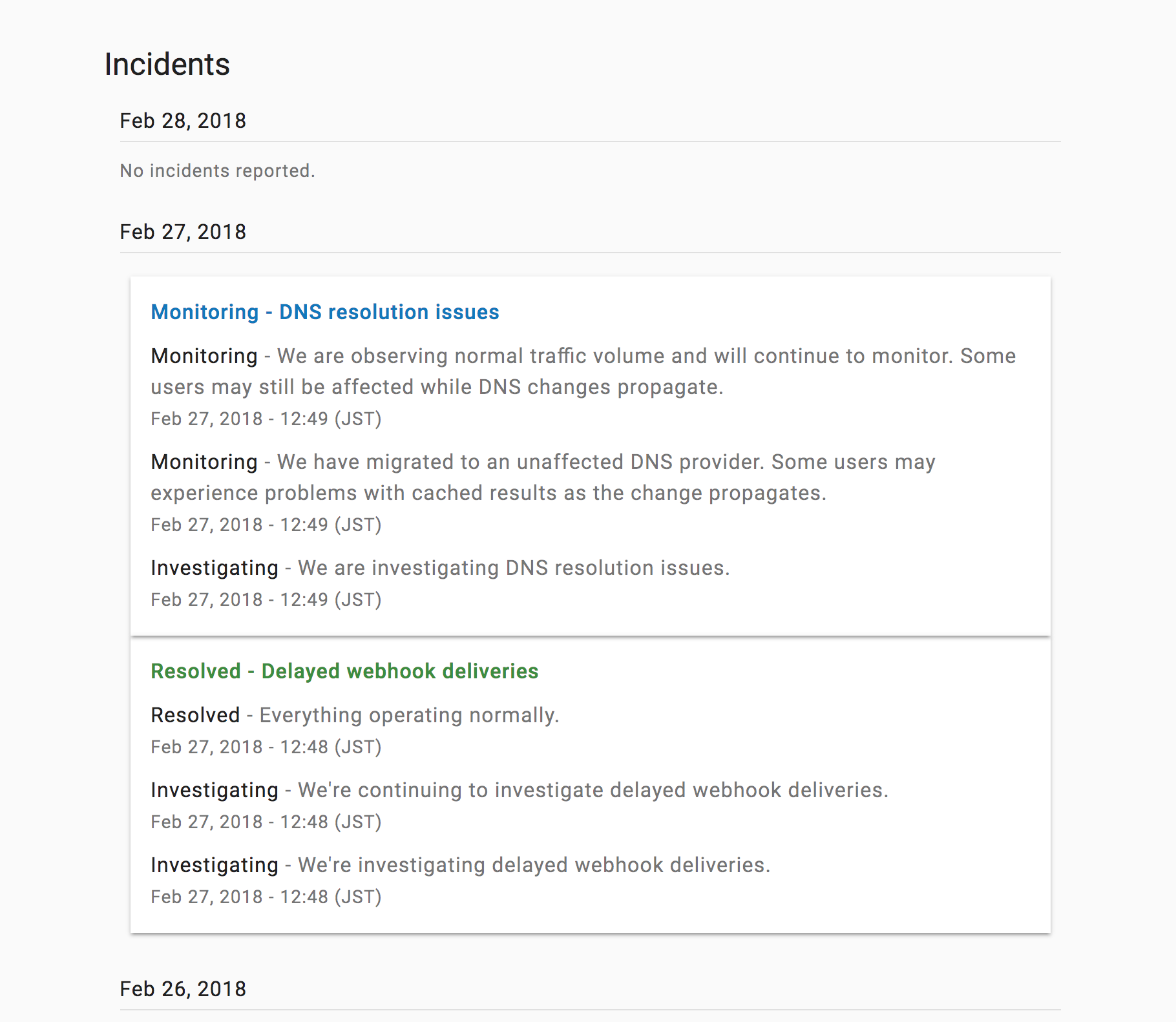Select the Feb 26, 2018 date header
The width and height of the screenshot is (1176, 1022).
click(x=183, y=988)
